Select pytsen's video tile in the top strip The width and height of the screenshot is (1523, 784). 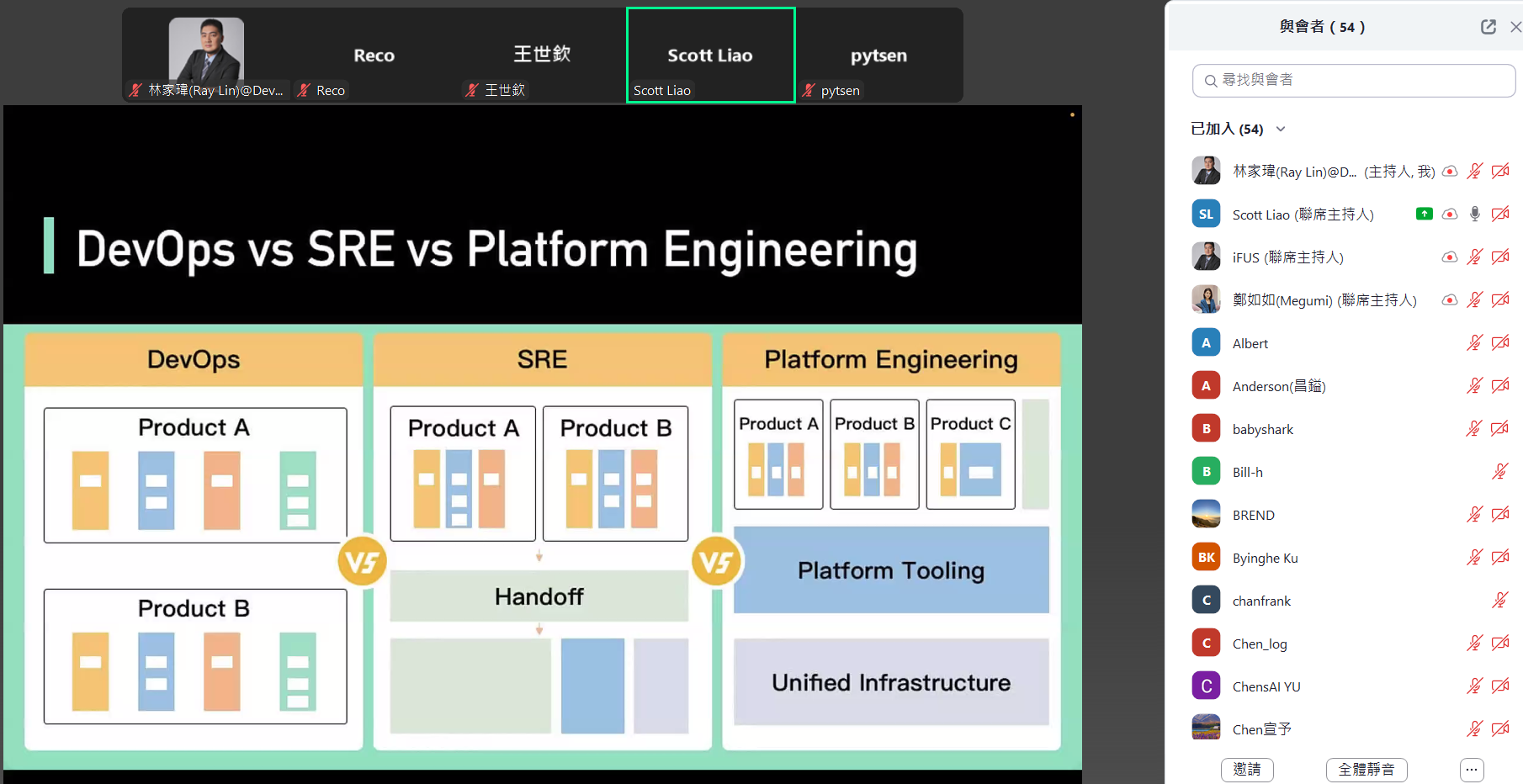(878, 56)
